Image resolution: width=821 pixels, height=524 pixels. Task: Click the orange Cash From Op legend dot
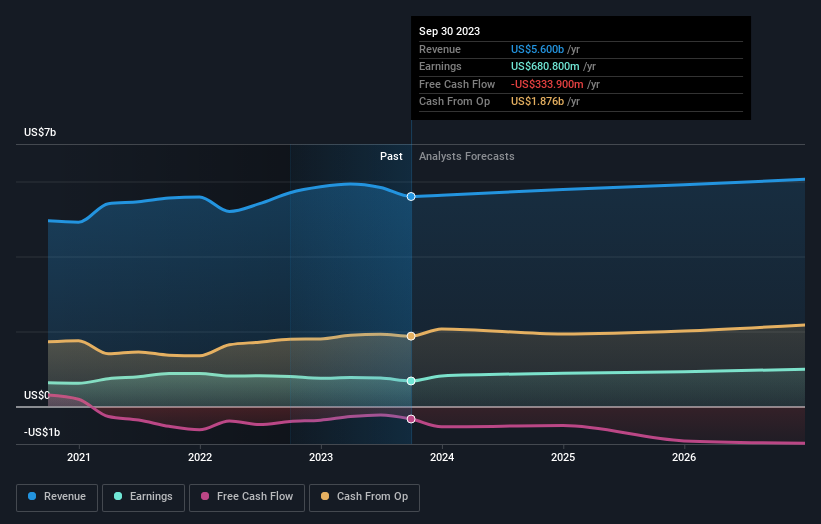click(325, 496)
